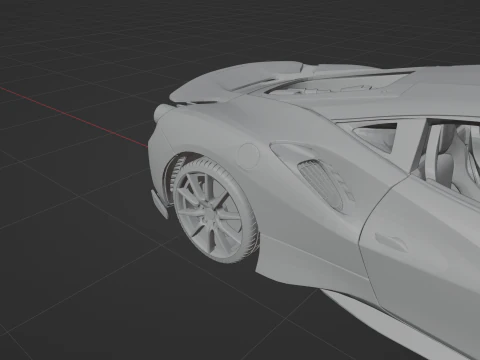480x360 pixels.
Task: Select the side air intake vent grille
Action: coord(320,184)
